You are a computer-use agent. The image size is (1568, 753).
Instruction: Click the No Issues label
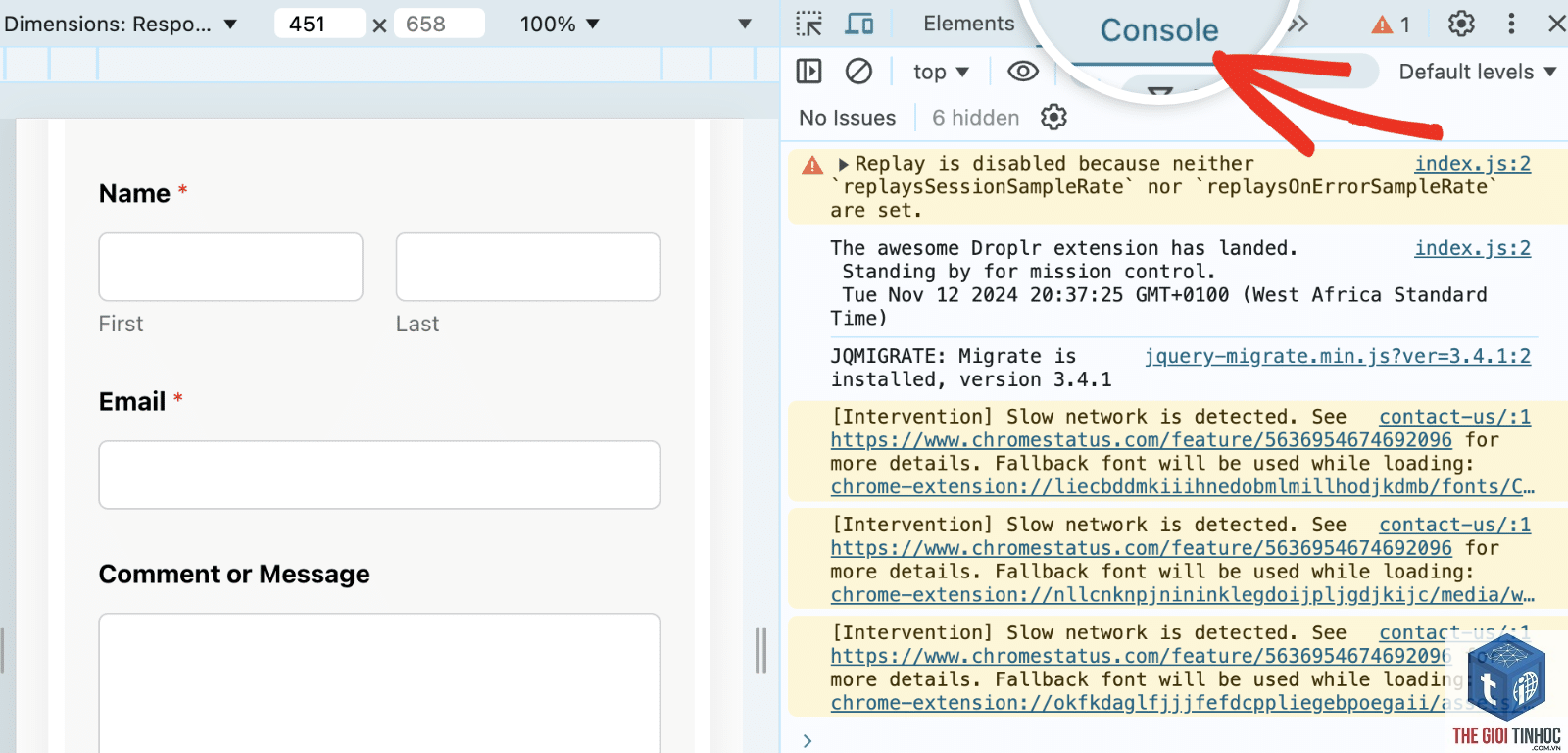click(848, 118)
